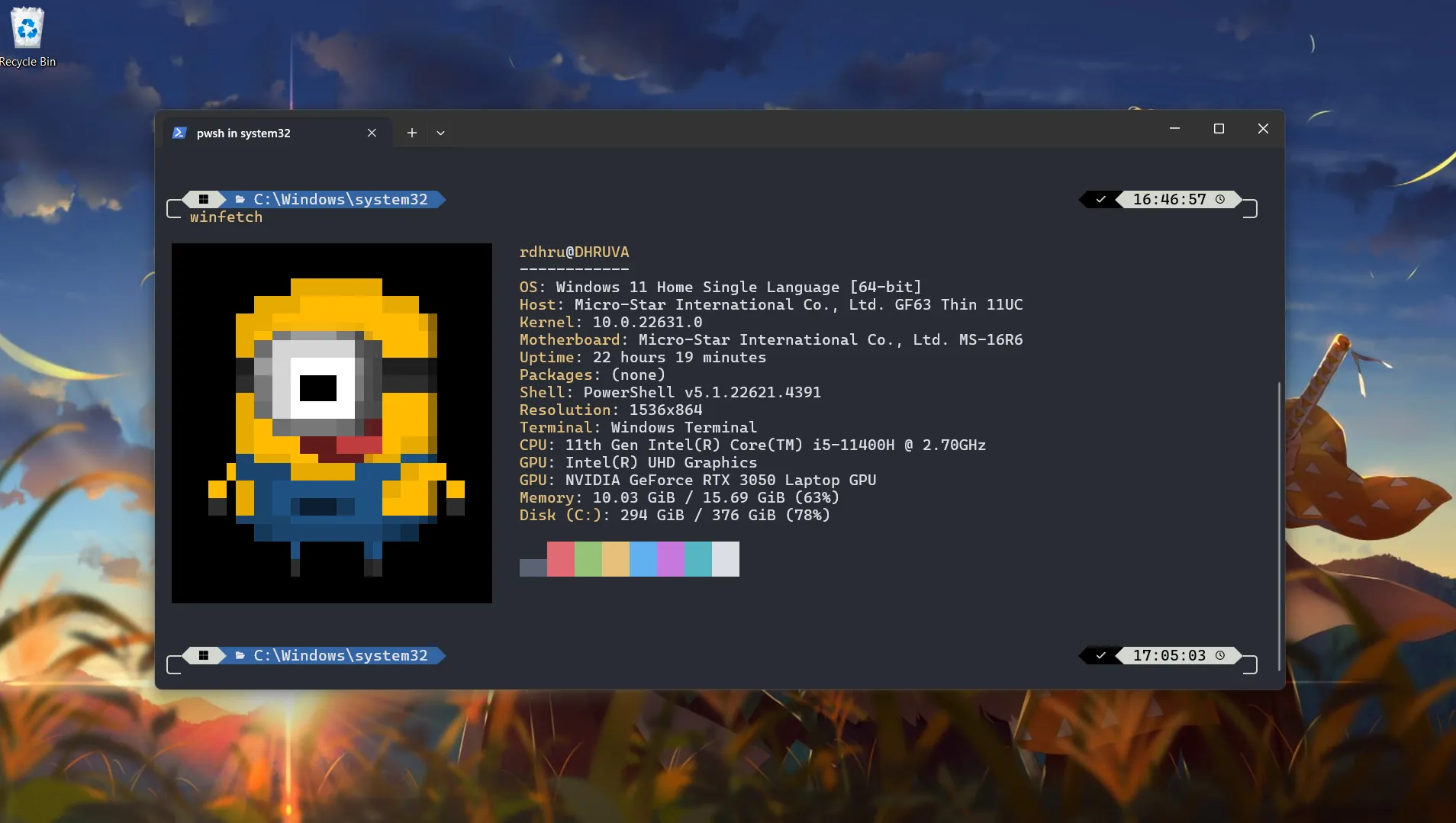1456x823 pixels.
Task: Click the rdhru@DHRUVA username line
Action: [574, 252]
